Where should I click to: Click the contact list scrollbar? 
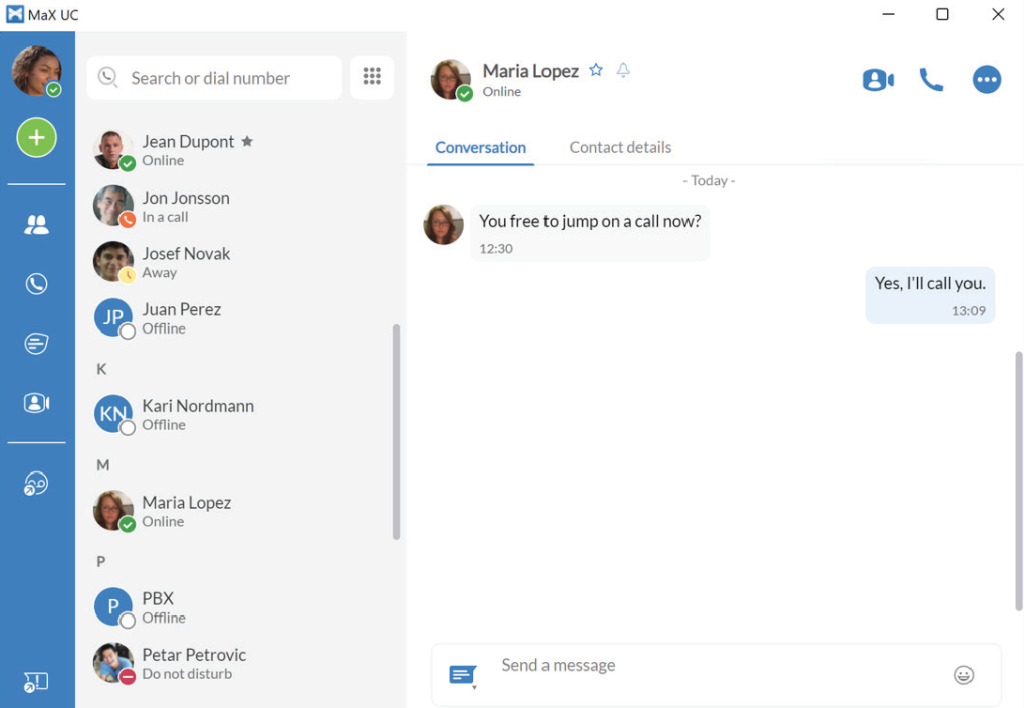pyautogui.click(x=396, y=432)
